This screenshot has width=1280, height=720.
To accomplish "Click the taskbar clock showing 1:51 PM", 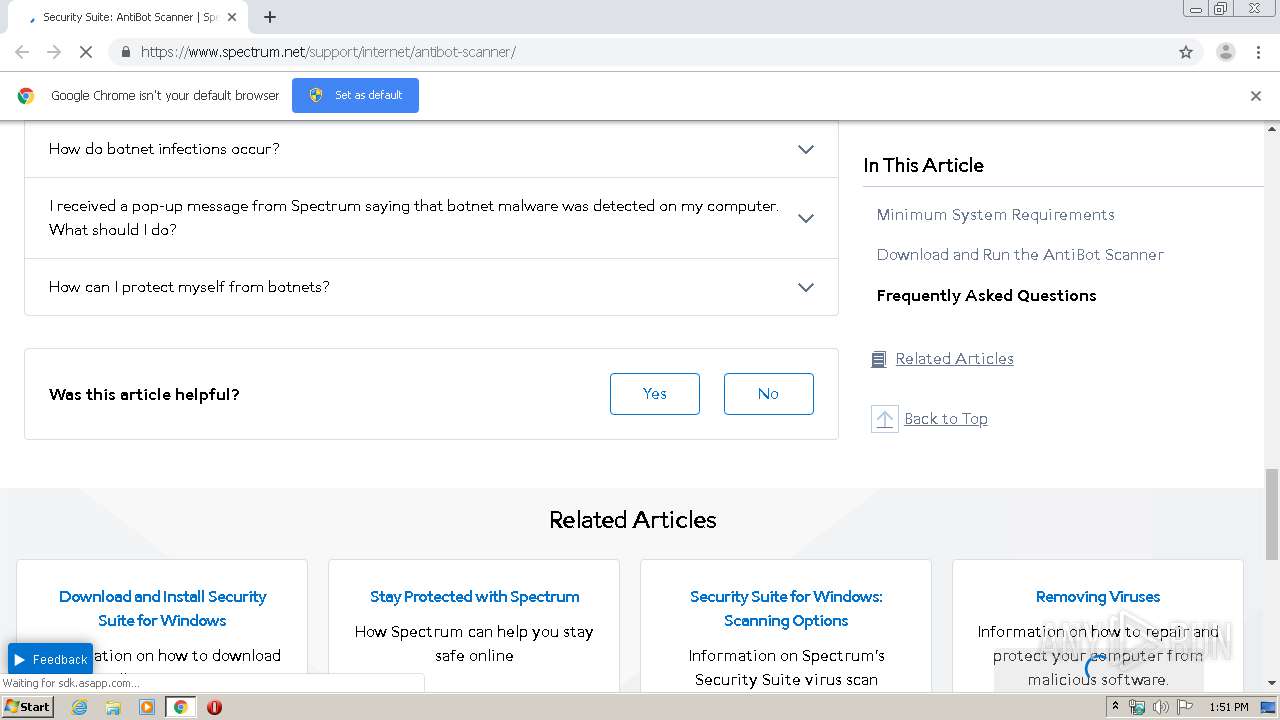I will [1229, 707].
